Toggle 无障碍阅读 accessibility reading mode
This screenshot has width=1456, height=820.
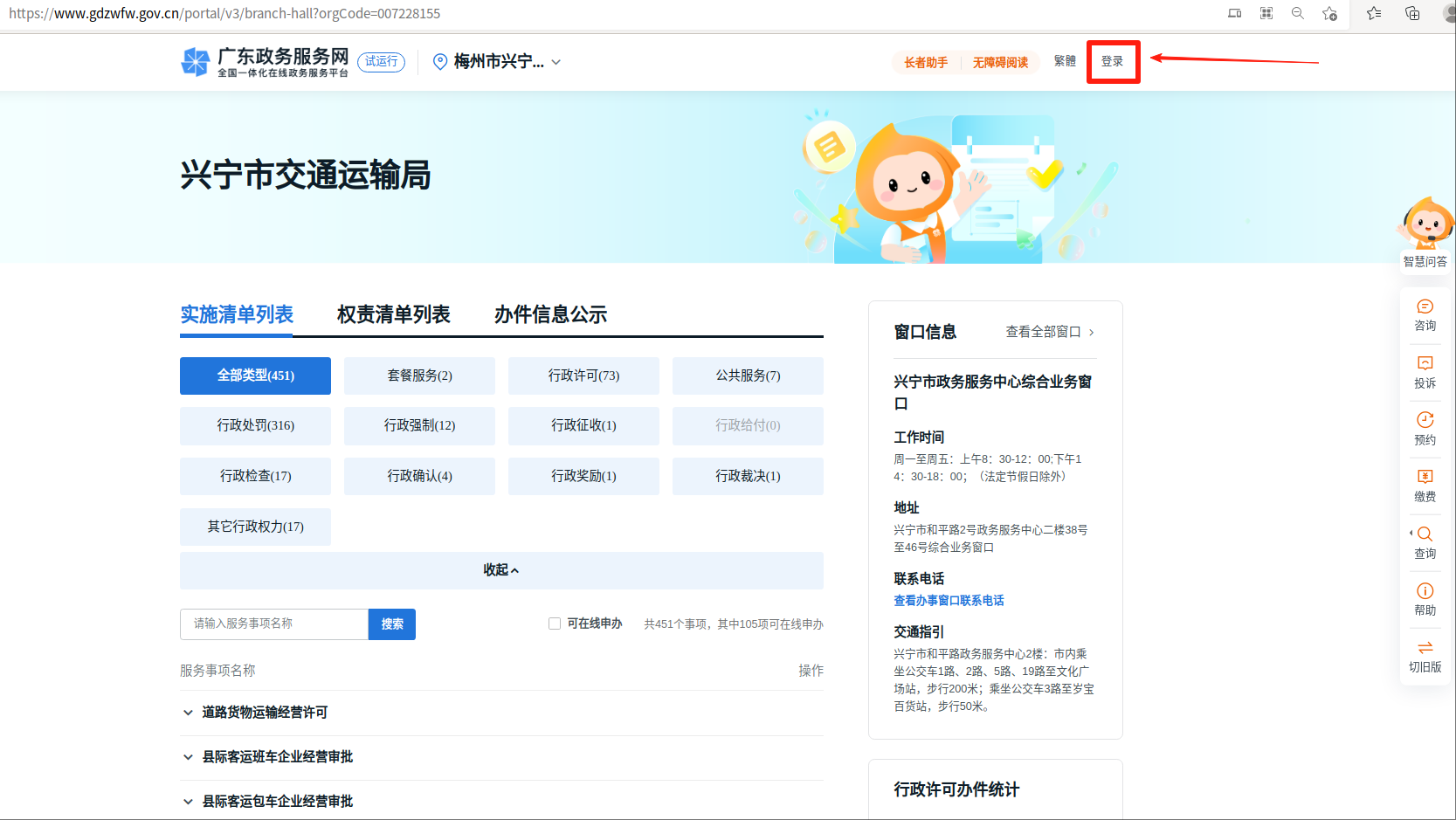coord(1000,62)
